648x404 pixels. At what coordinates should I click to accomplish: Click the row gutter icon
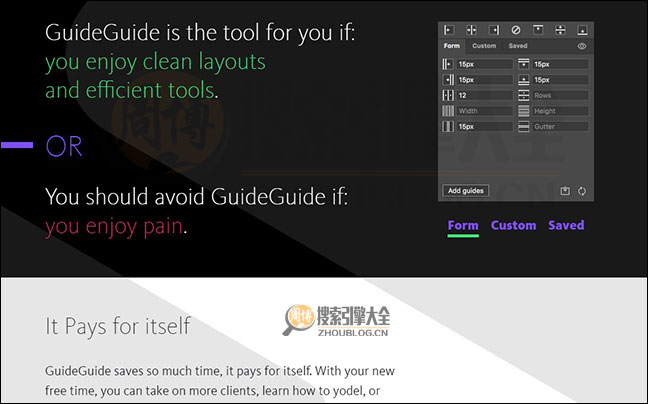[x=524, y=126]
